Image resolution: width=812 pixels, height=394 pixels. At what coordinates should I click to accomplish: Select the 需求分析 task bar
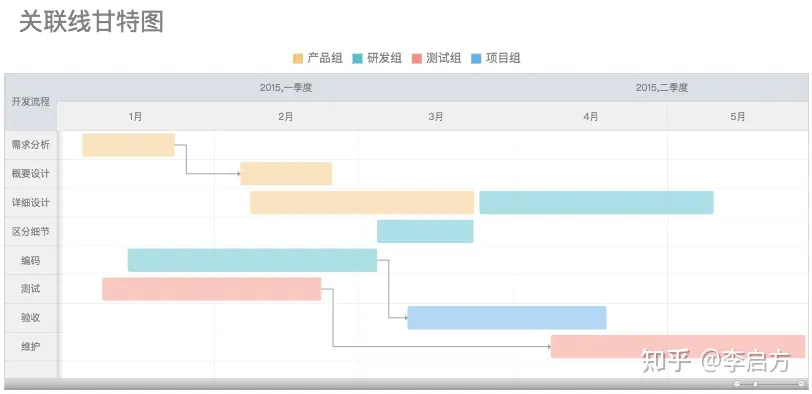click(x=128, y=145)
